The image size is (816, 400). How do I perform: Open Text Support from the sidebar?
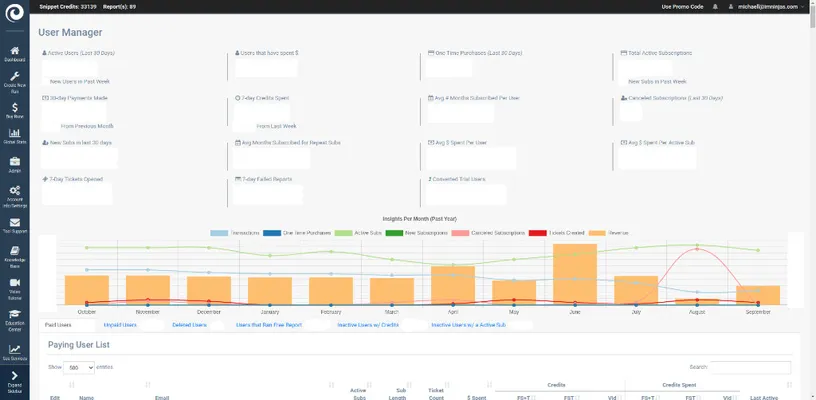(14, 224)
